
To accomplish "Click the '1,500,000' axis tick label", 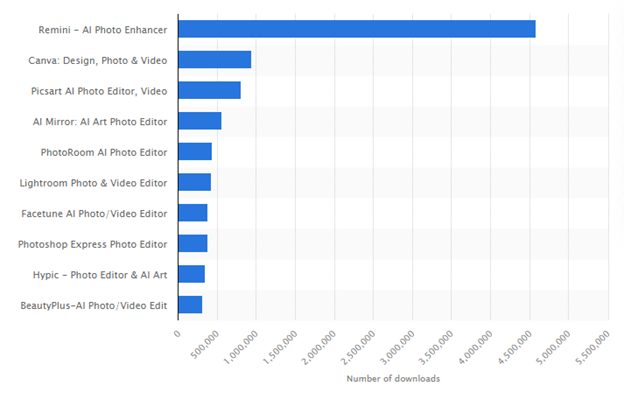I will pyautogui.click(x=280, y=347).
